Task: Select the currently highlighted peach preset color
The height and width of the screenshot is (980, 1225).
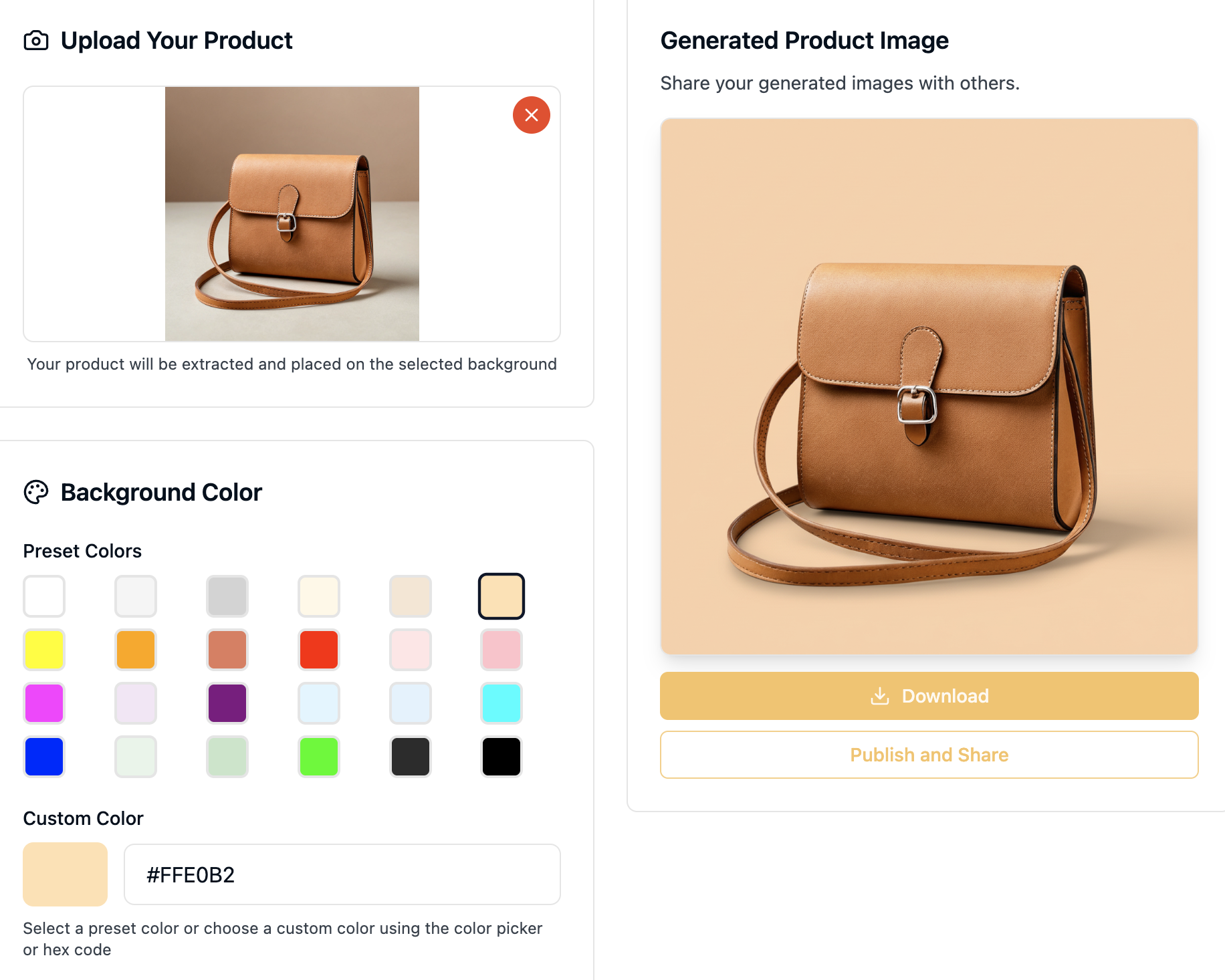Action: coord(501,596)
